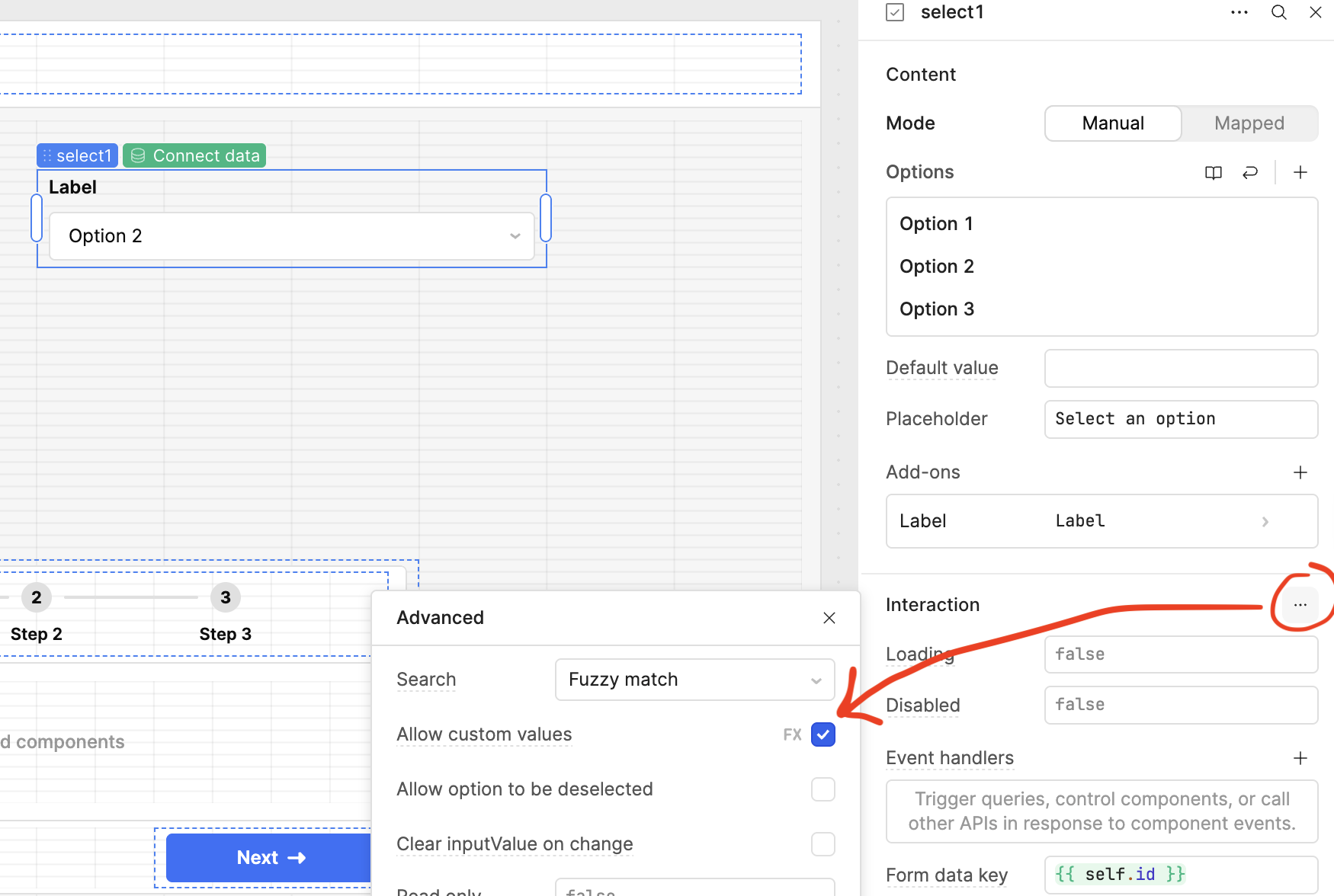Switch mode to Mapped

tap(1249, 123)
